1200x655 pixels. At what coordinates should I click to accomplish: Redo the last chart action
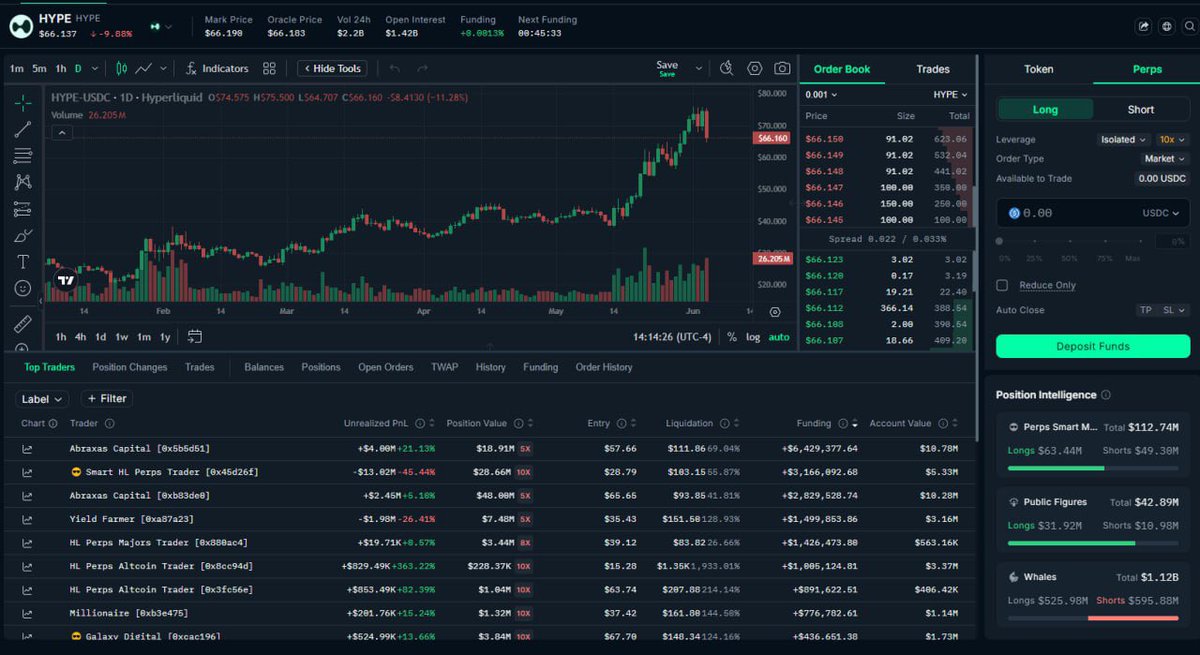point(422,68)
